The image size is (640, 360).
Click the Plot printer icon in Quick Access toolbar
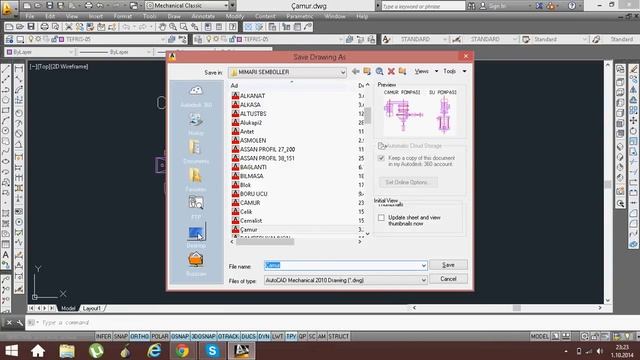(x=88, y=6)
